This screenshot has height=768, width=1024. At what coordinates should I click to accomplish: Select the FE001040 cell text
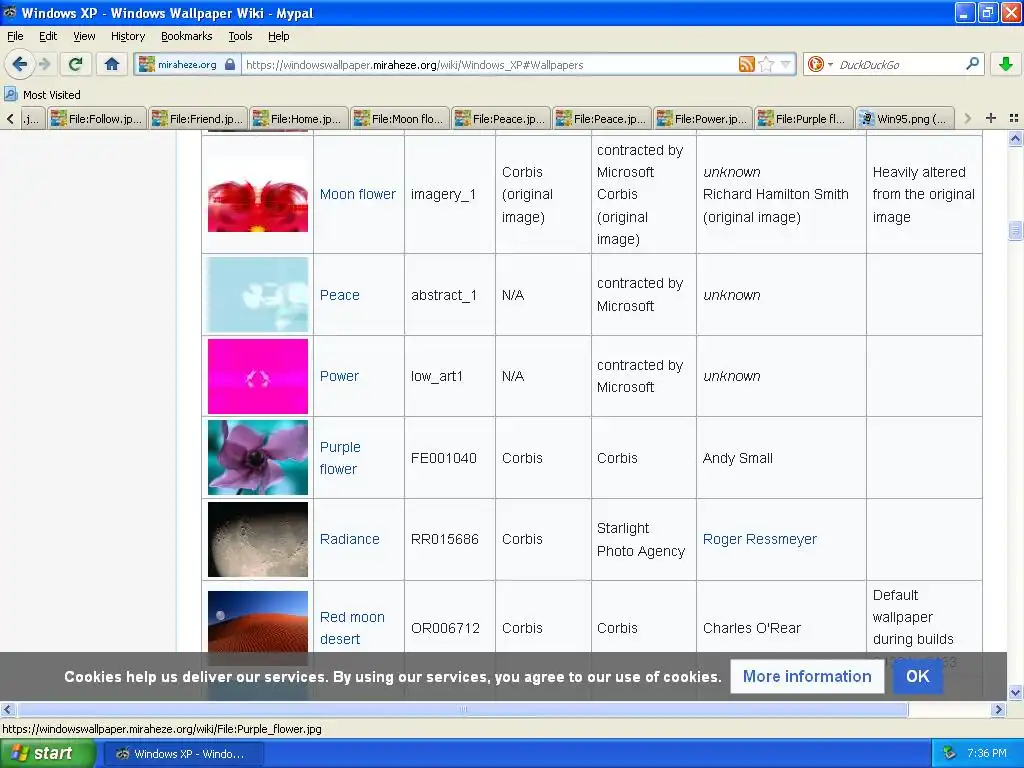[443, 458]
